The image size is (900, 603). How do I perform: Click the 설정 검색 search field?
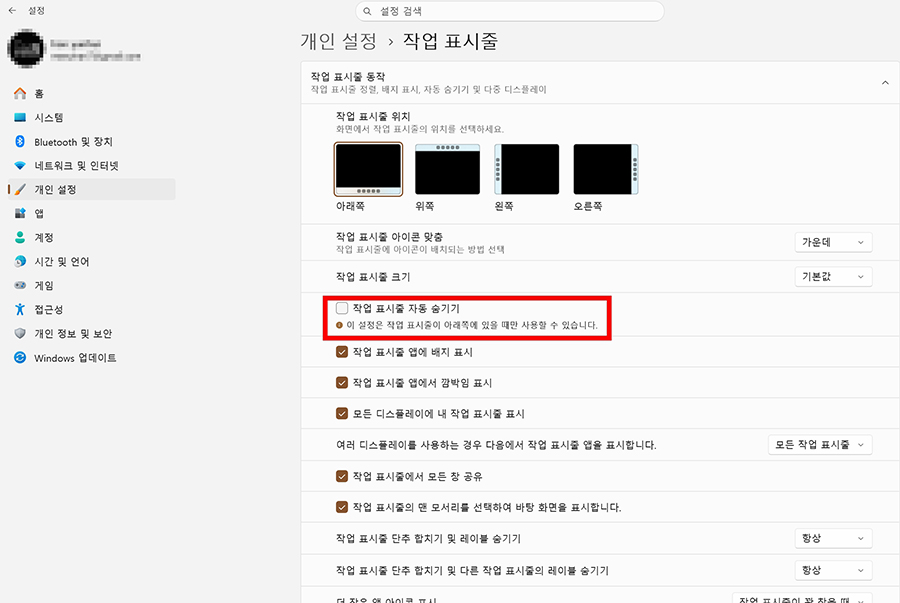click(x=510, y=11)
